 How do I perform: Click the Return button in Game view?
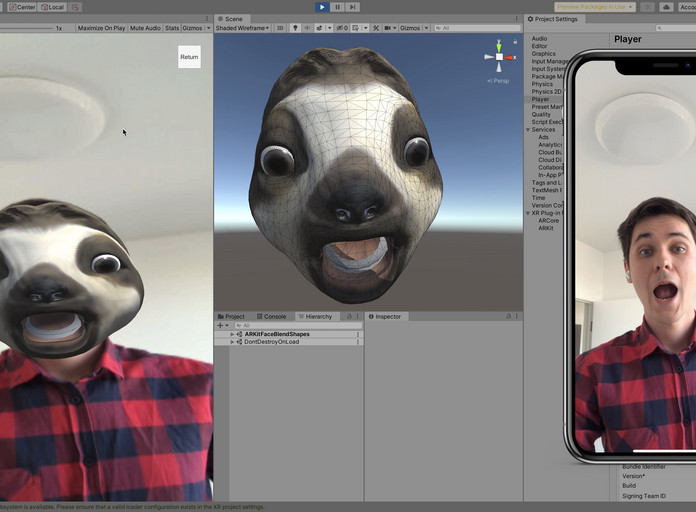click(189, 57)
